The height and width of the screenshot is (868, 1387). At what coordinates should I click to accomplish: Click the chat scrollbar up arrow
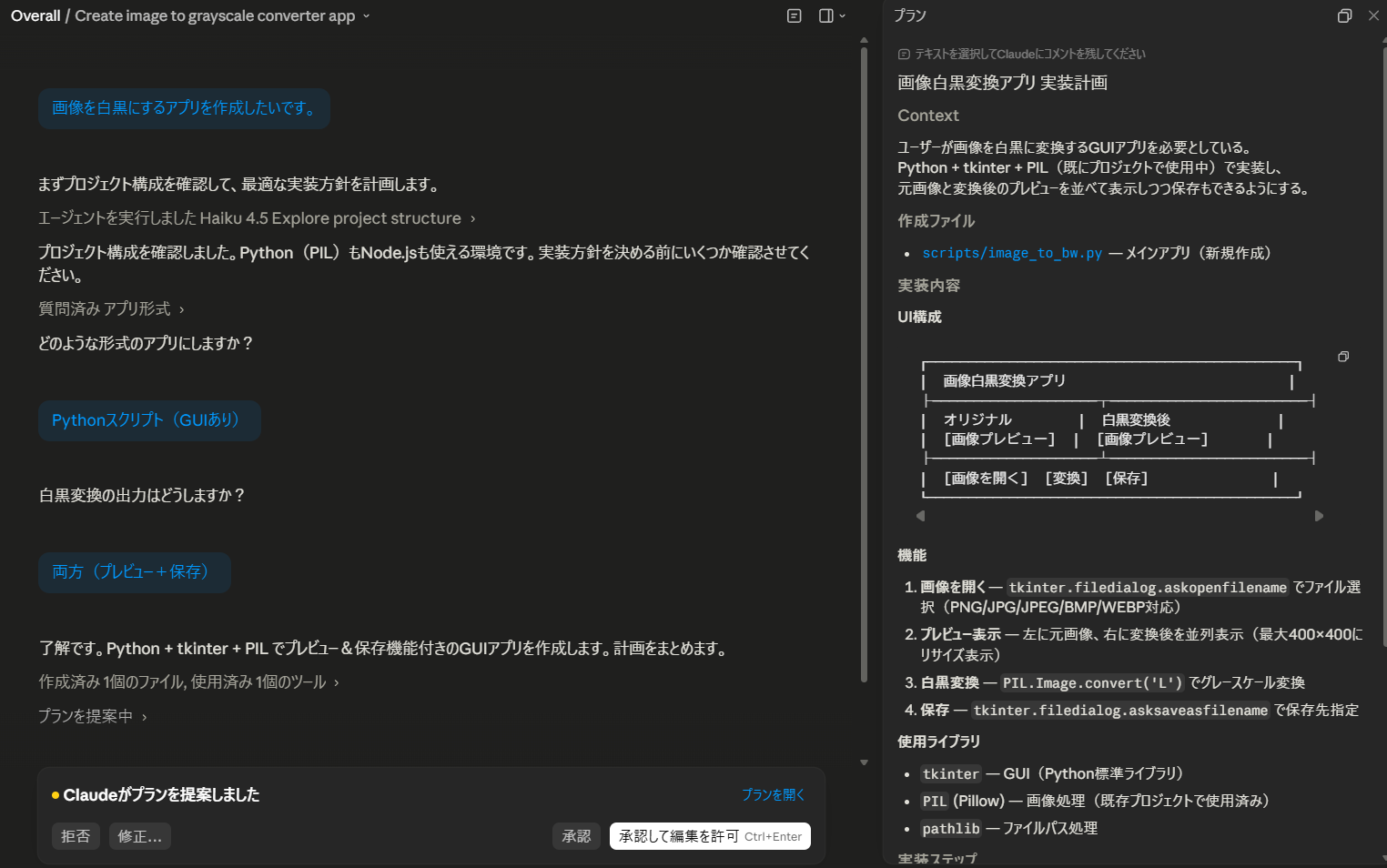[864, 40]
